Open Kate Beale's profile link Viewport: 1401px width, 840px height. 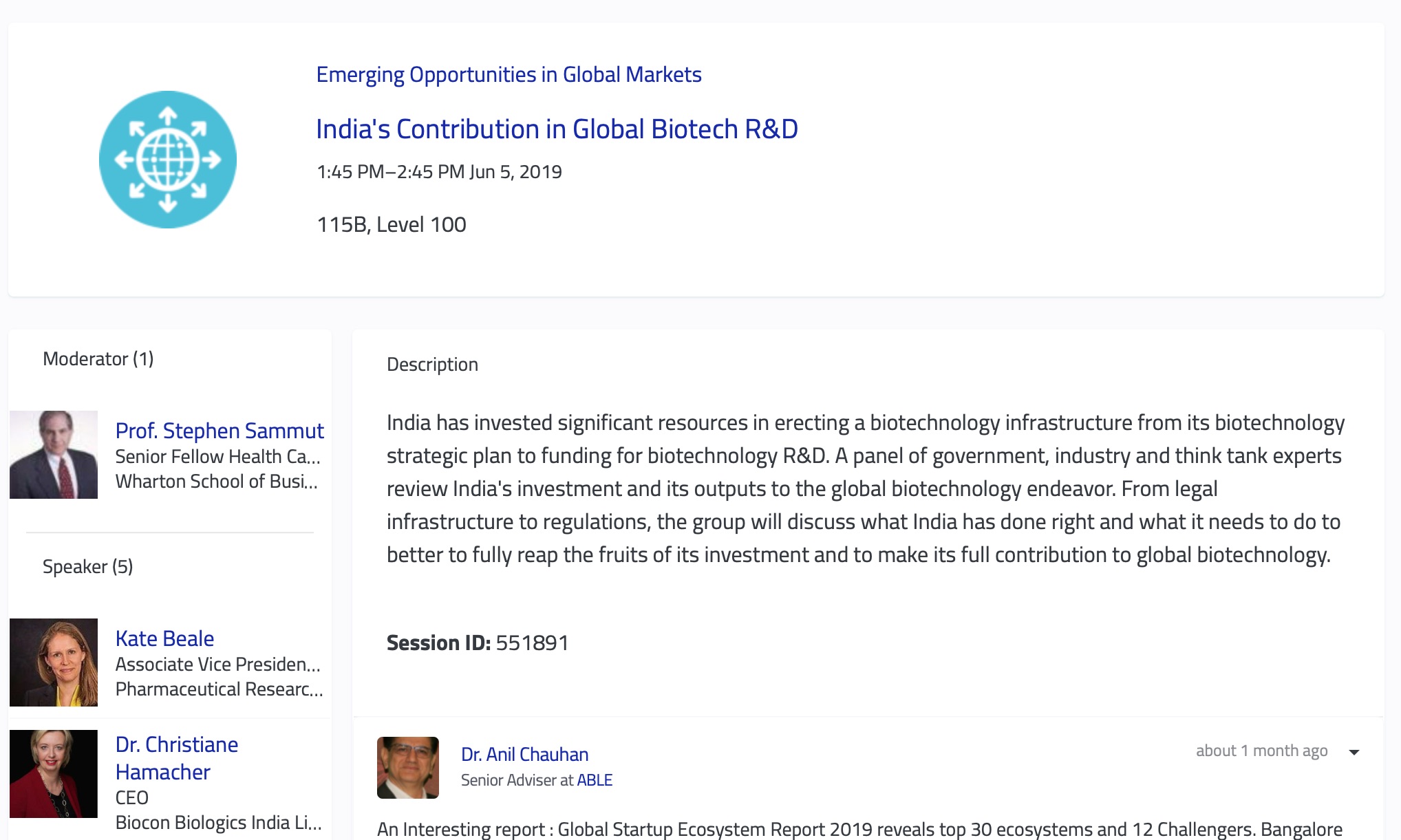164,638
